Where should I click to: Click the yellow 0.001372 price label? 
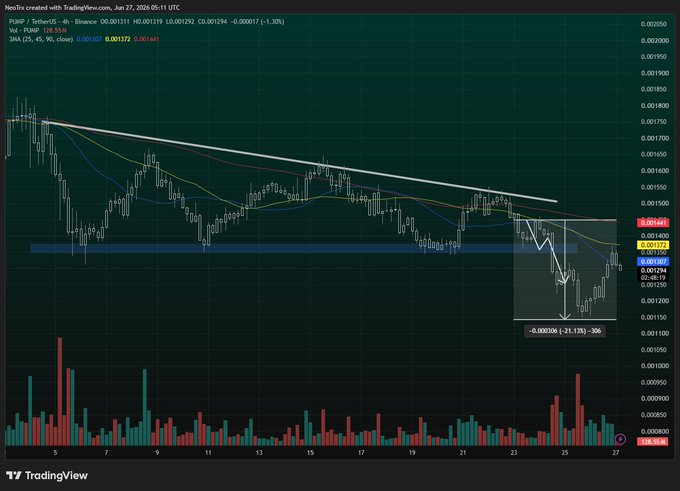(x=652, y=246)
